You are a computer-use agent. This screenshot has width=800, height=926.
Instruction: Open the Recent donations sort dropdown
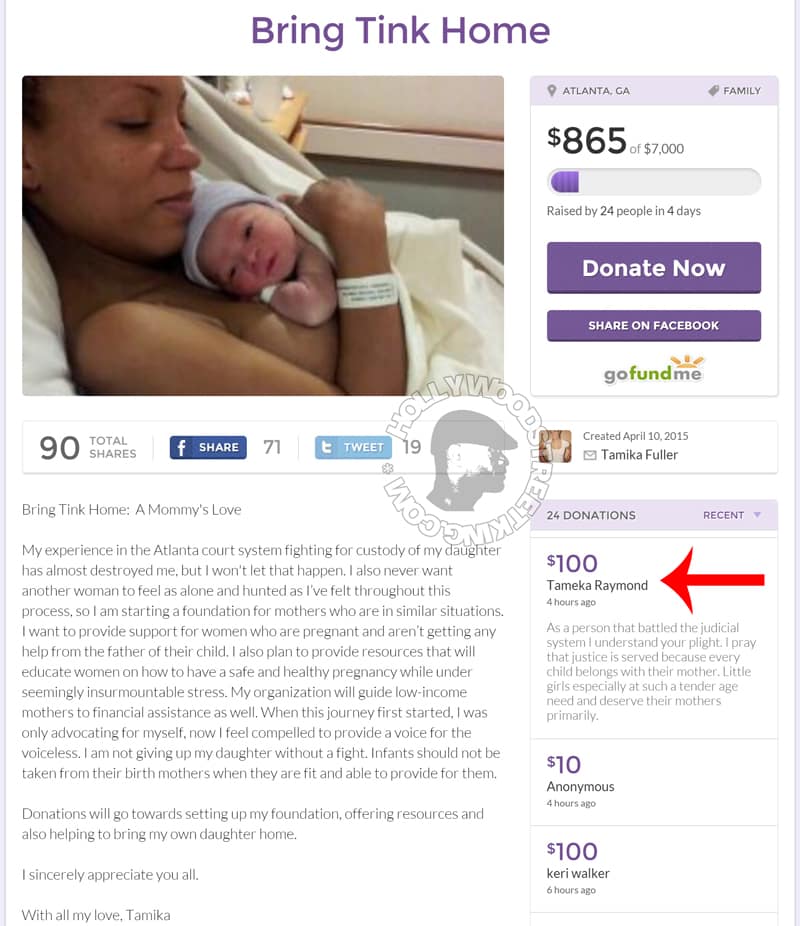[x=732, y=515]
